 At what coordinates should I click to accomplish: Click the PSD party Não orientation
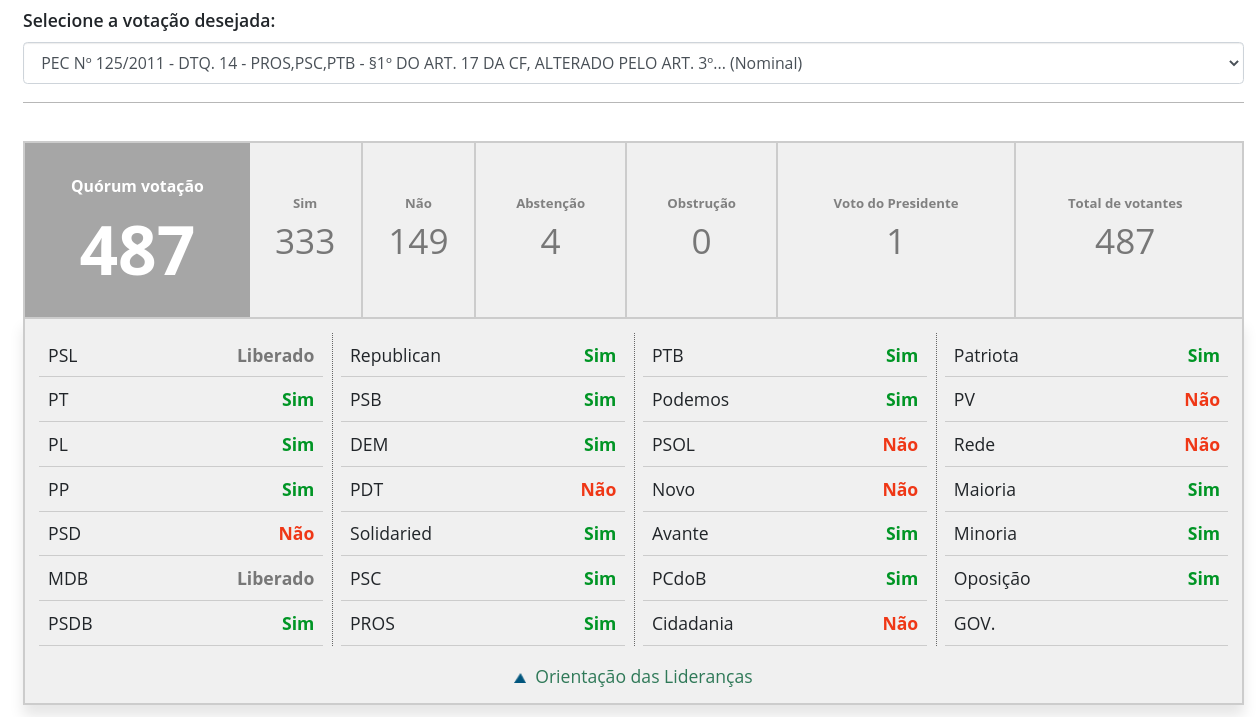(296, 534)
